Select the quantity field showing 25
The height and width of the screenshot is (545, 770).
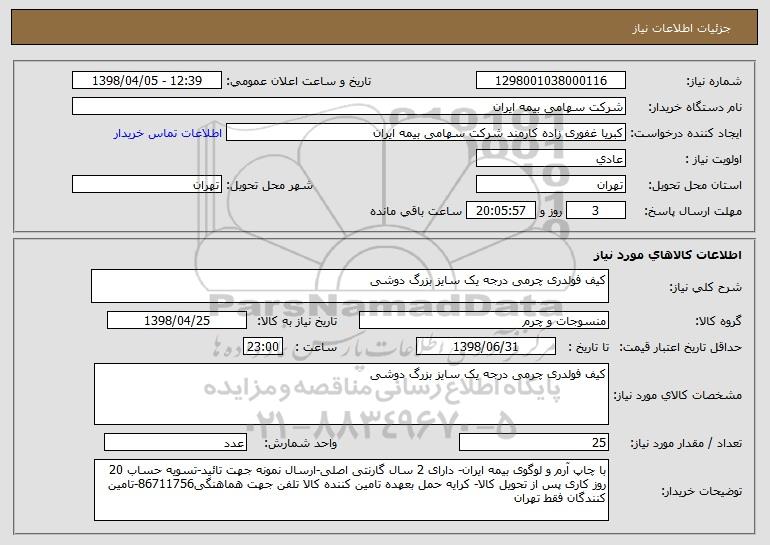point(534,442)
